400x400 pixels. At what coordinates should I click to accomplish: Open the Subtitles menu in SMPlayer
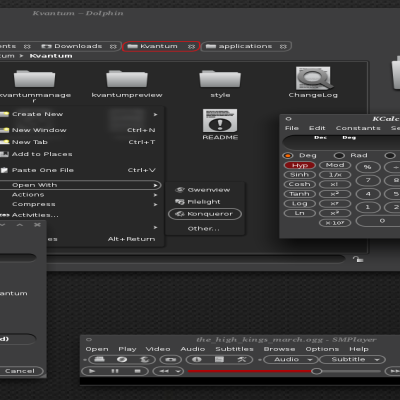pyautogui.click(x=234, y=349)
